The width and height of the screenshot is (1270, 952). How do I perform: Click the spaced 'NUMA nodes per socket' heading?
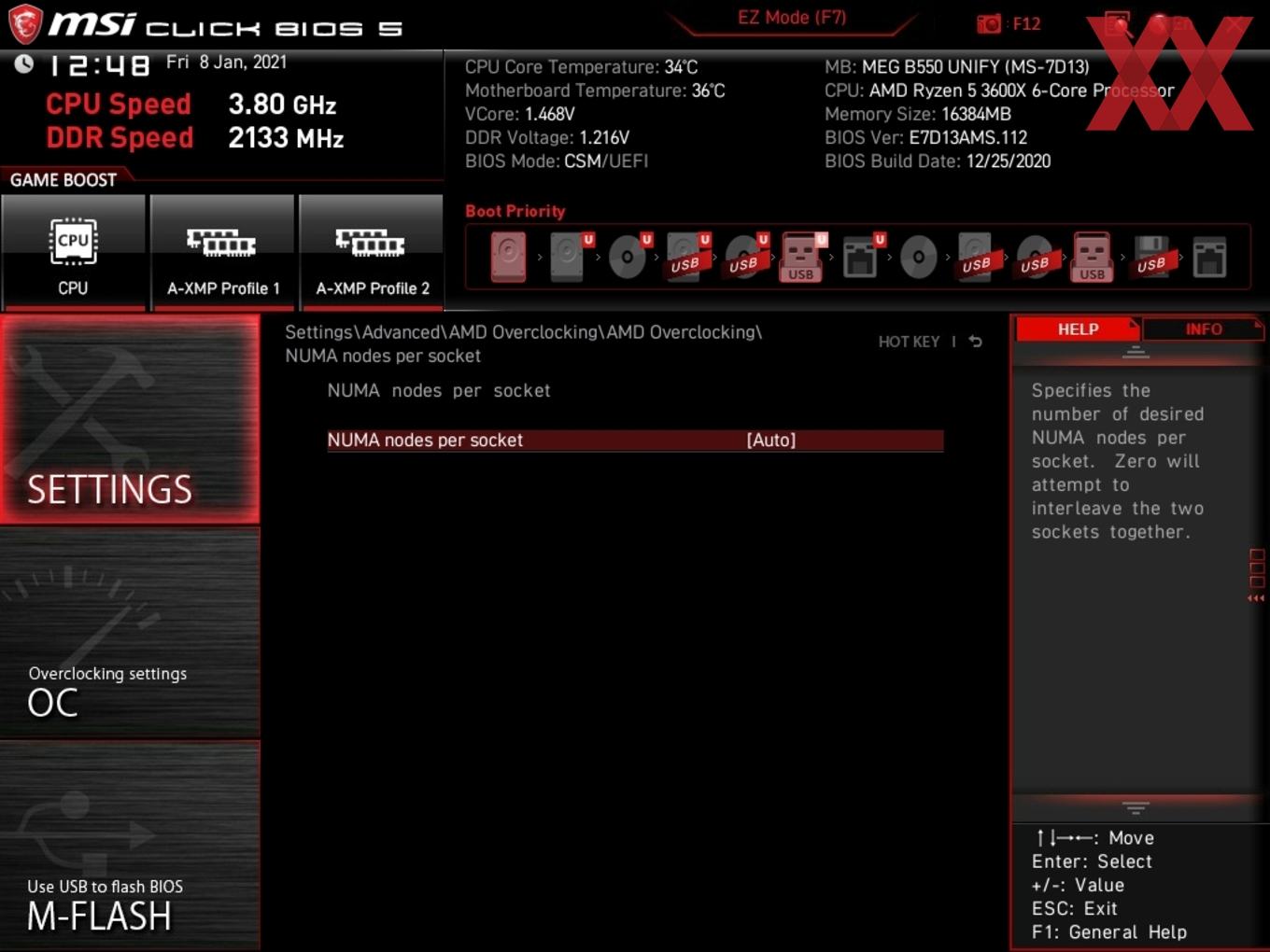(438, 391)
